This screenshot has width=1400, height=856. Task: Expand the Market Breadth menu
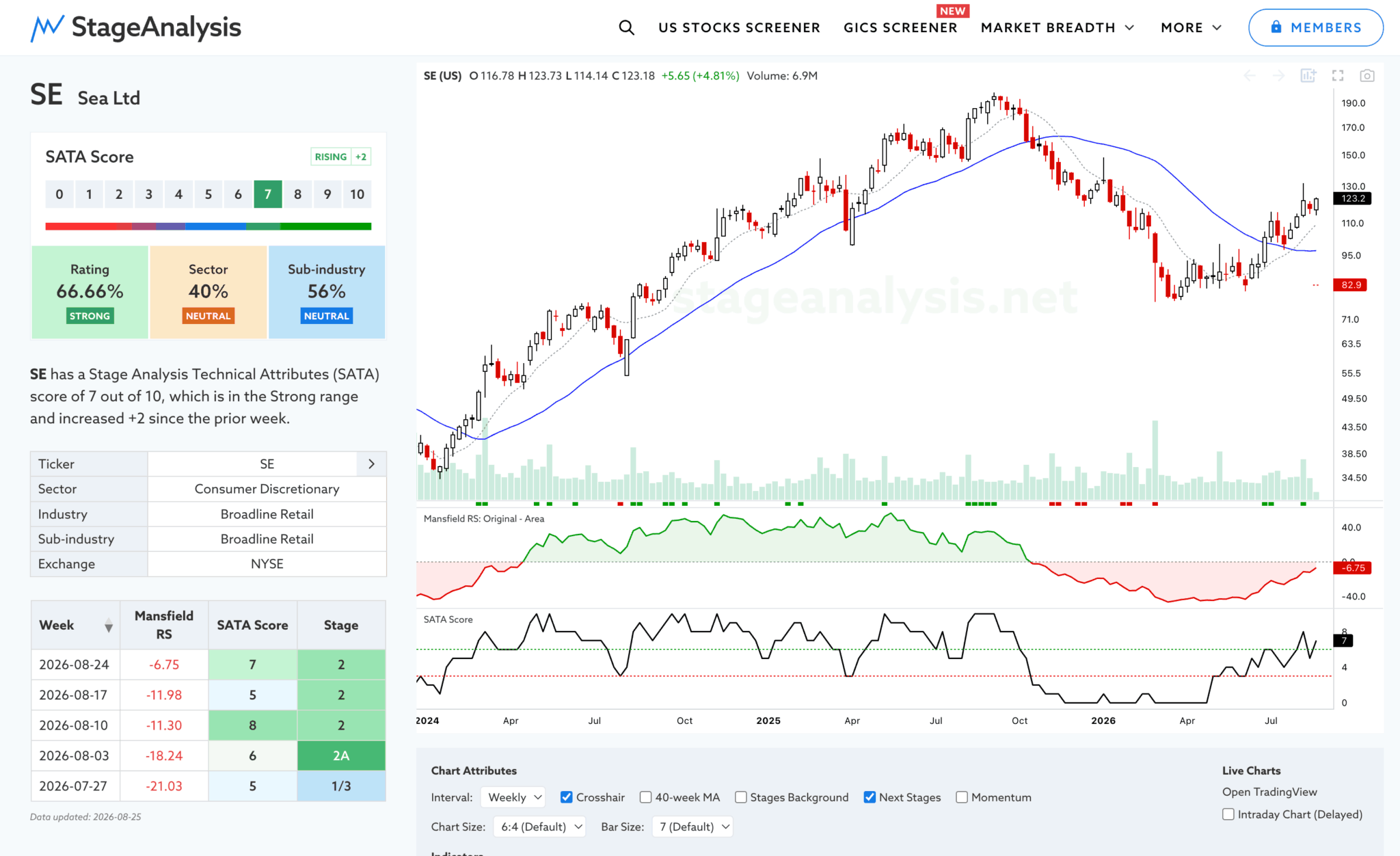click(x=1058, y=27)
